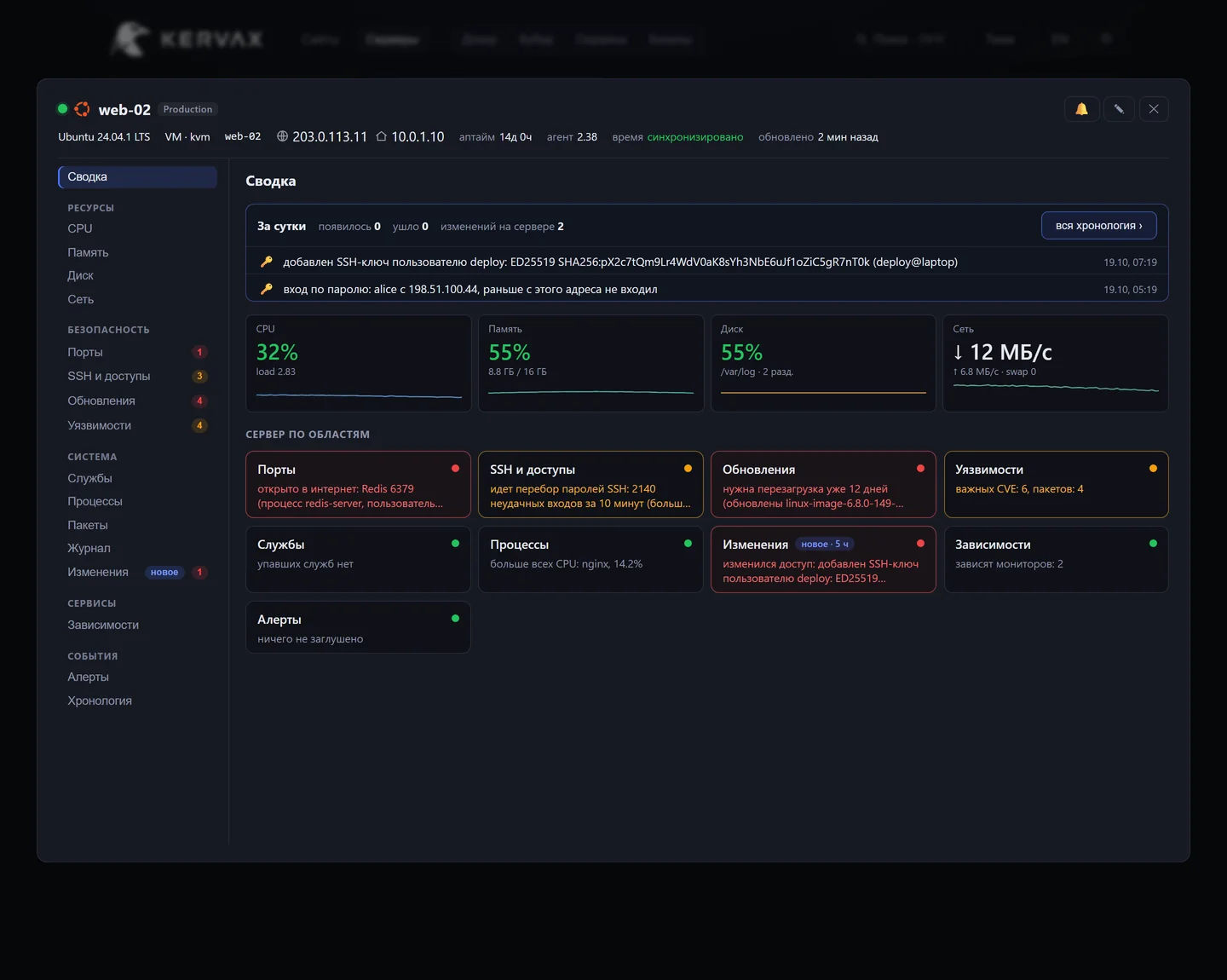1227x980 pixels.
Task: Click the key icon on SSH-key added event
Action: (x=267, y=262)
